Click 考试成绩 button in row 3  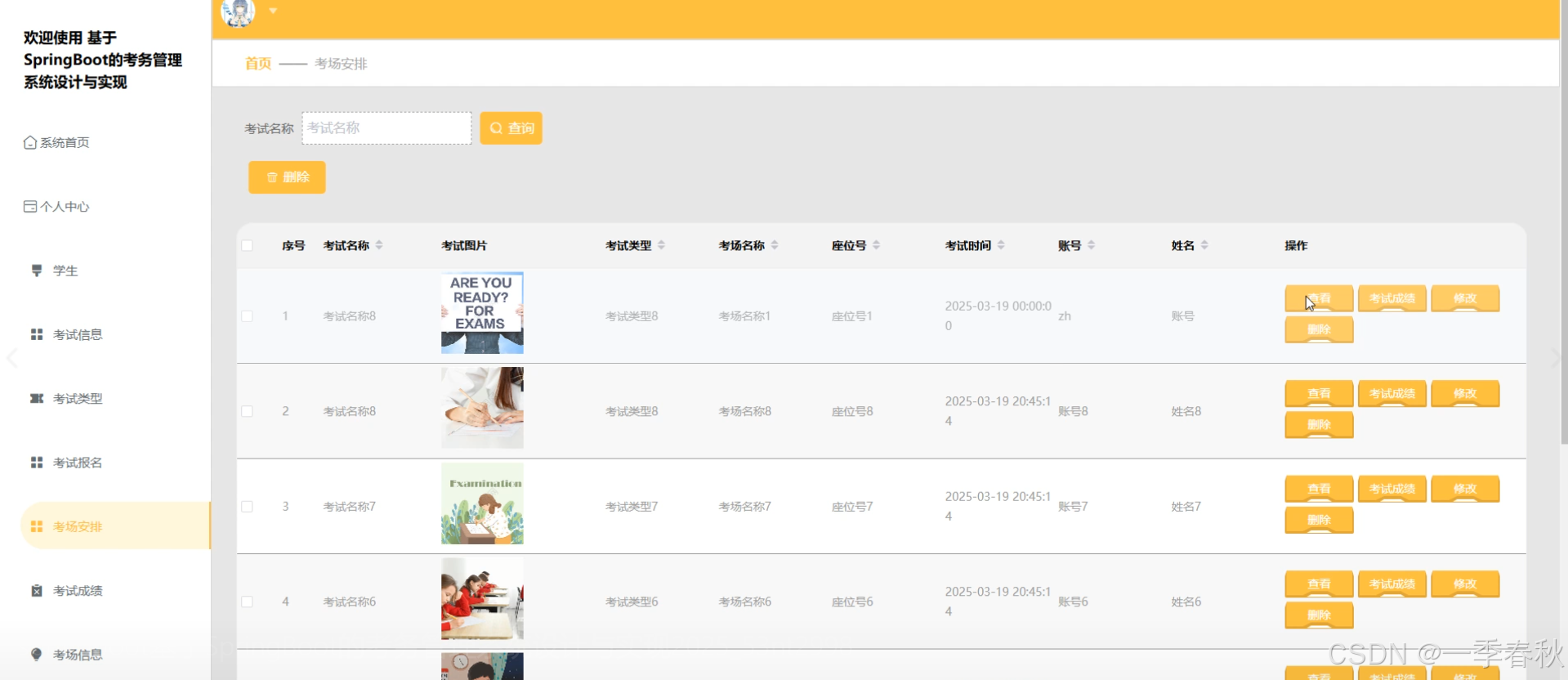click(x=1392, y=489)
